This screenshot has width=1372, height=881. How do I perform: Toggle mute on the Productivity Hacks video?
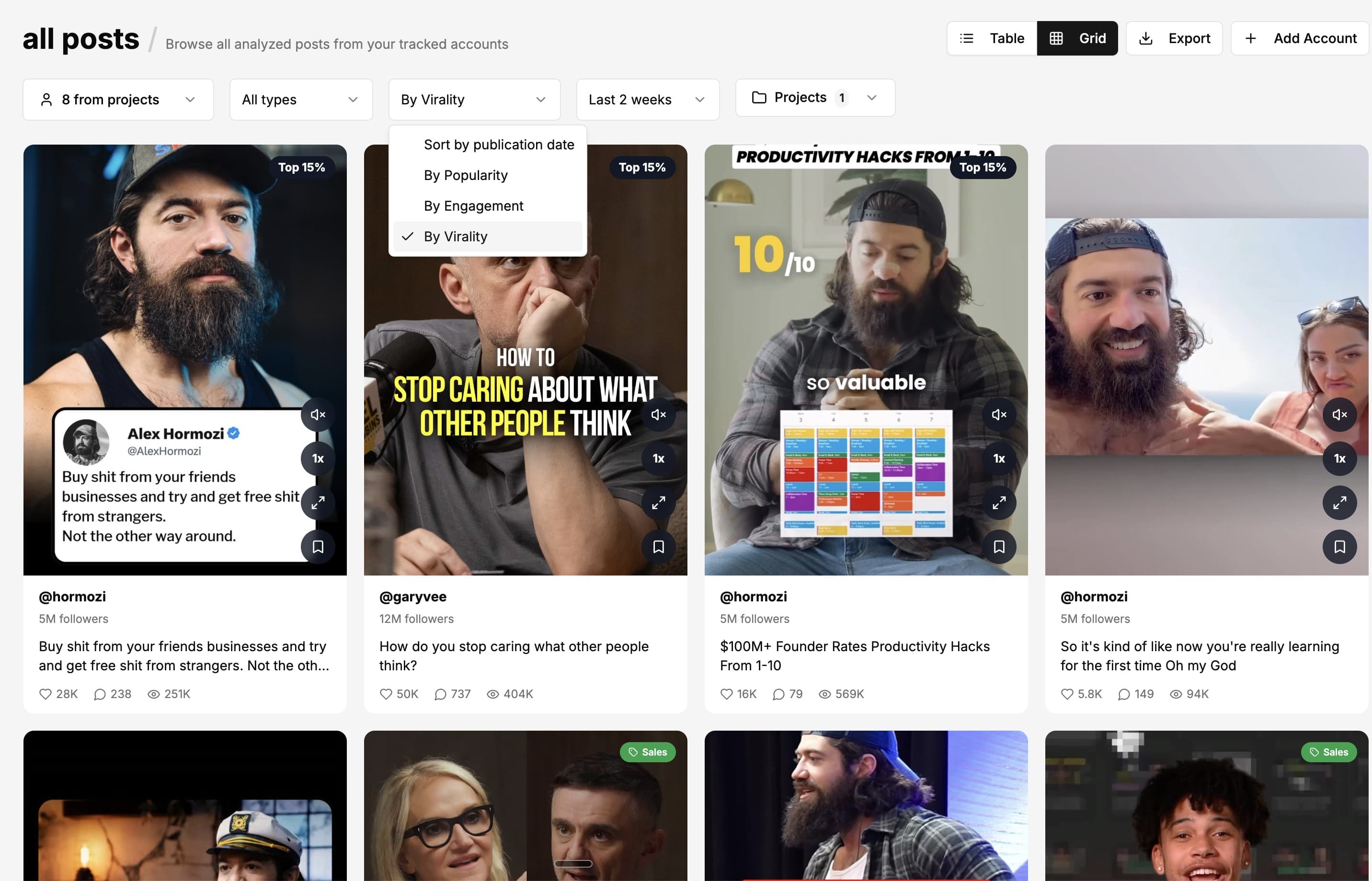coord(999,414)
